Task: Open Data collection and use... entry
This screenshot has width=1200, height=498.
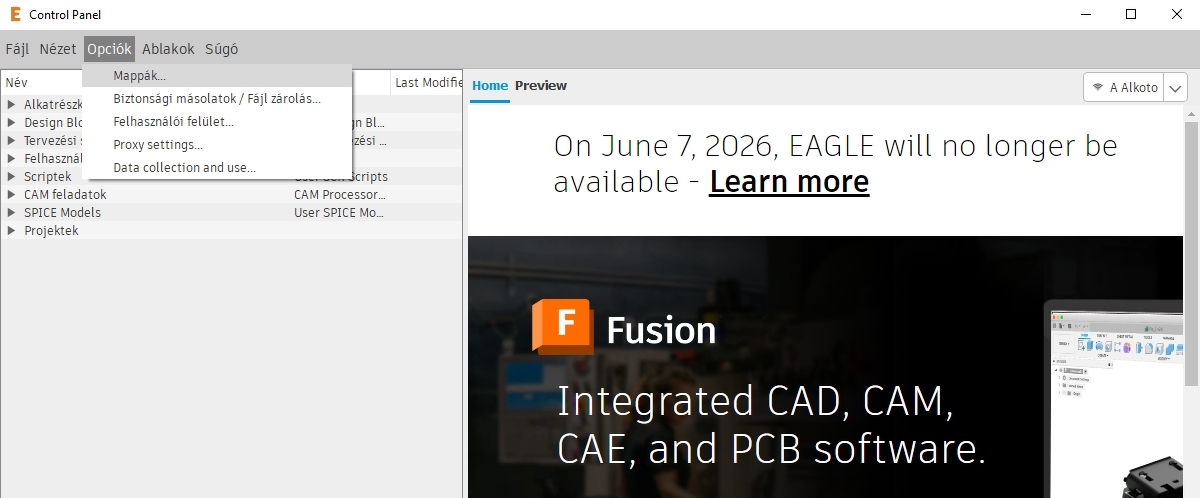Action: (x=184, y=168)
